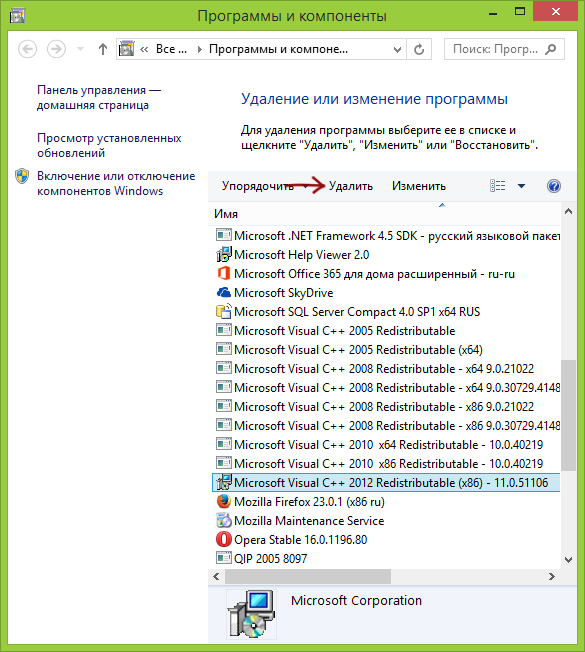
Task: Select Microsoft .NET Framework 4.5 SDK icon
Action: pyautogui.click(x=224, y=235)
